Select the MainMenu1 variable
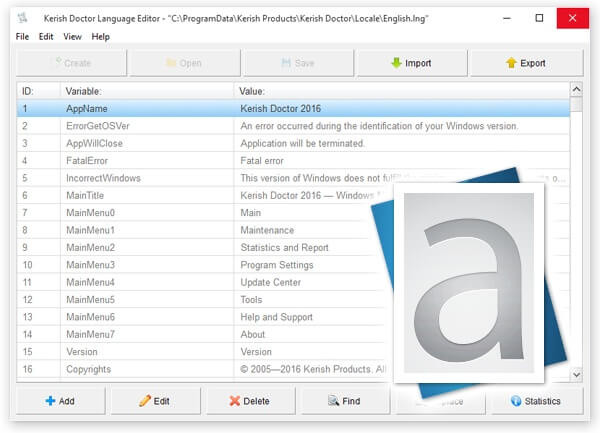 (x=90, y=230)
